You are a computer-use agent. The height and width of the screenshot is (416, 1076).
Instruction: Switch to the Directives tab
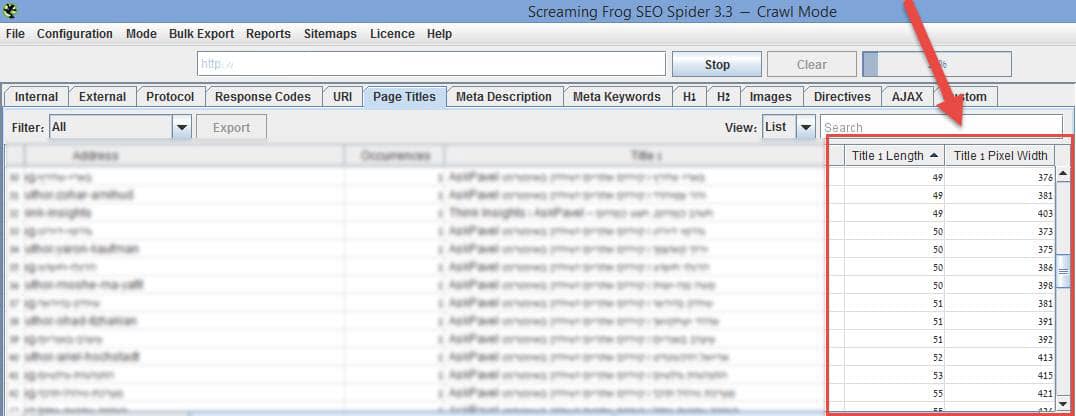842,97
